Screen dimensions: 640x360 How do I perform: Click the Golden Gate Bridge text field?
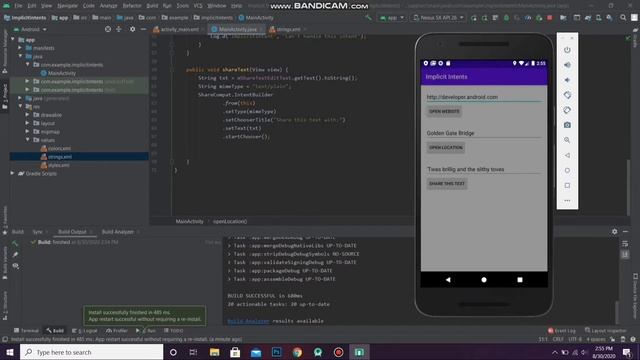pos(484,133)
